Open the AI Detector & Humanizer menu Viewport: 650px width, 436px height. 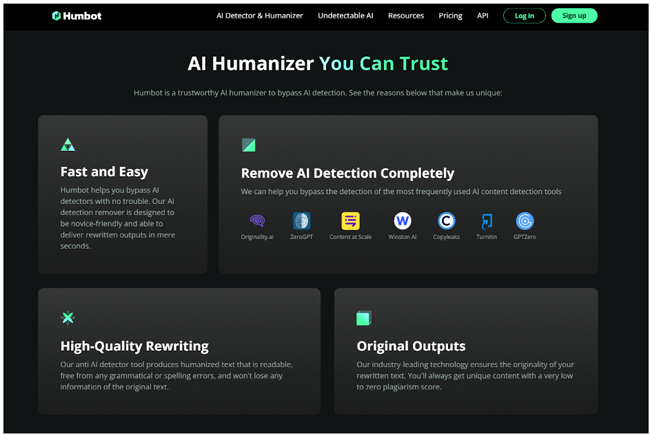click(x=260, y=16)
